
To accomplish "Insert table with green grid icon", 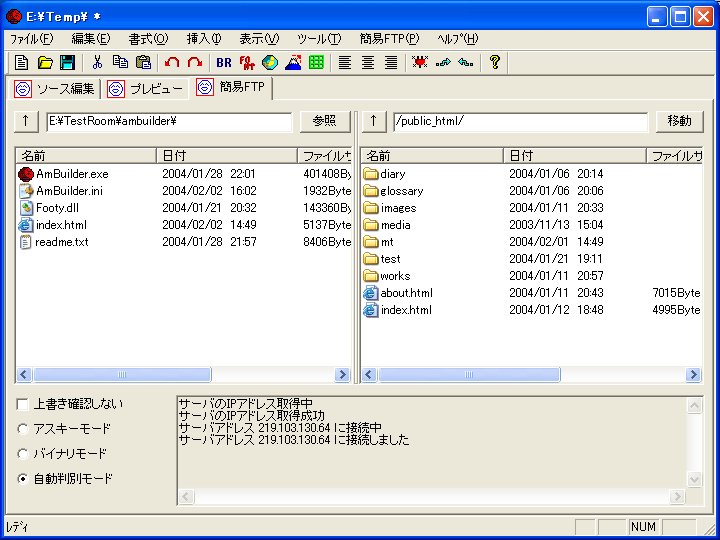I will pos(316,62).
